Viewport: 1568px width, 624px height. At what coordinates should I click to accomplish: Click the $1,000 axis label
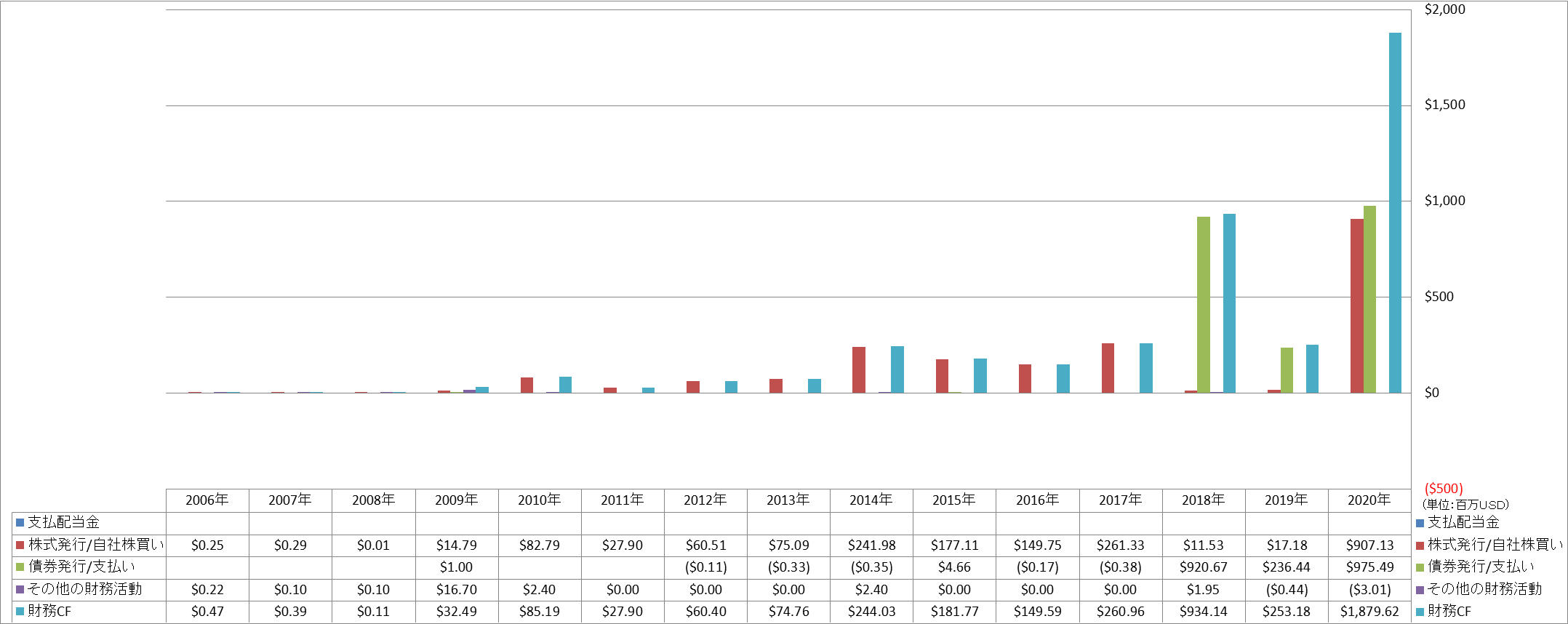point(1444,201)
